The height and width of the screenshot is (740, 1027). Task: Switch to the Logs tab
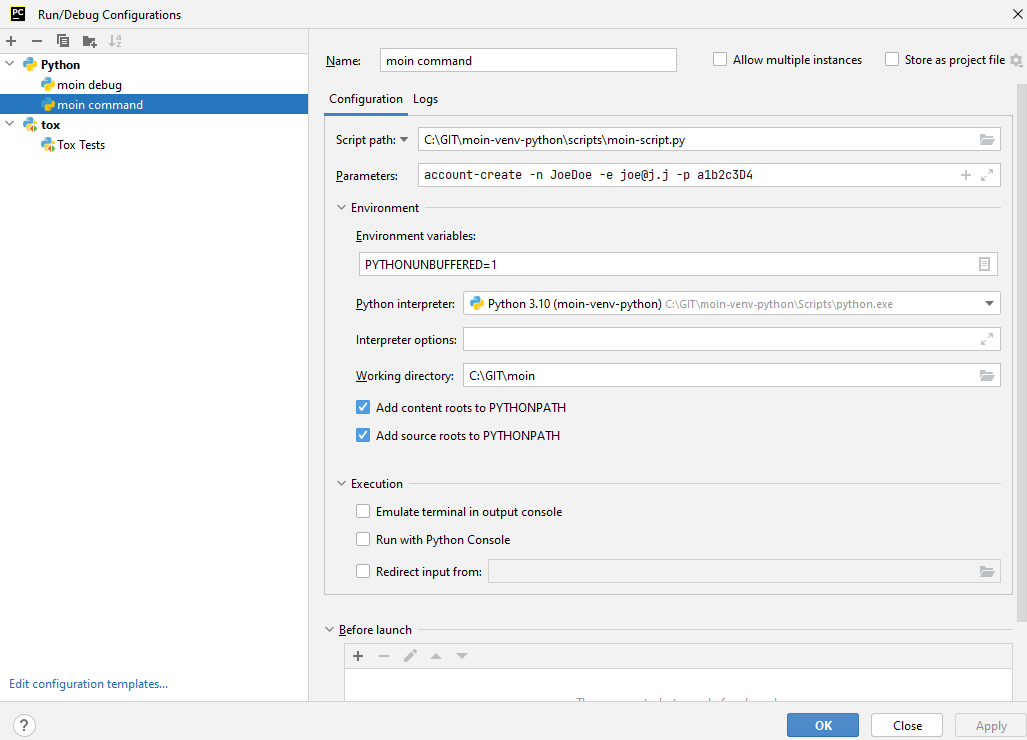pos(425,99)
